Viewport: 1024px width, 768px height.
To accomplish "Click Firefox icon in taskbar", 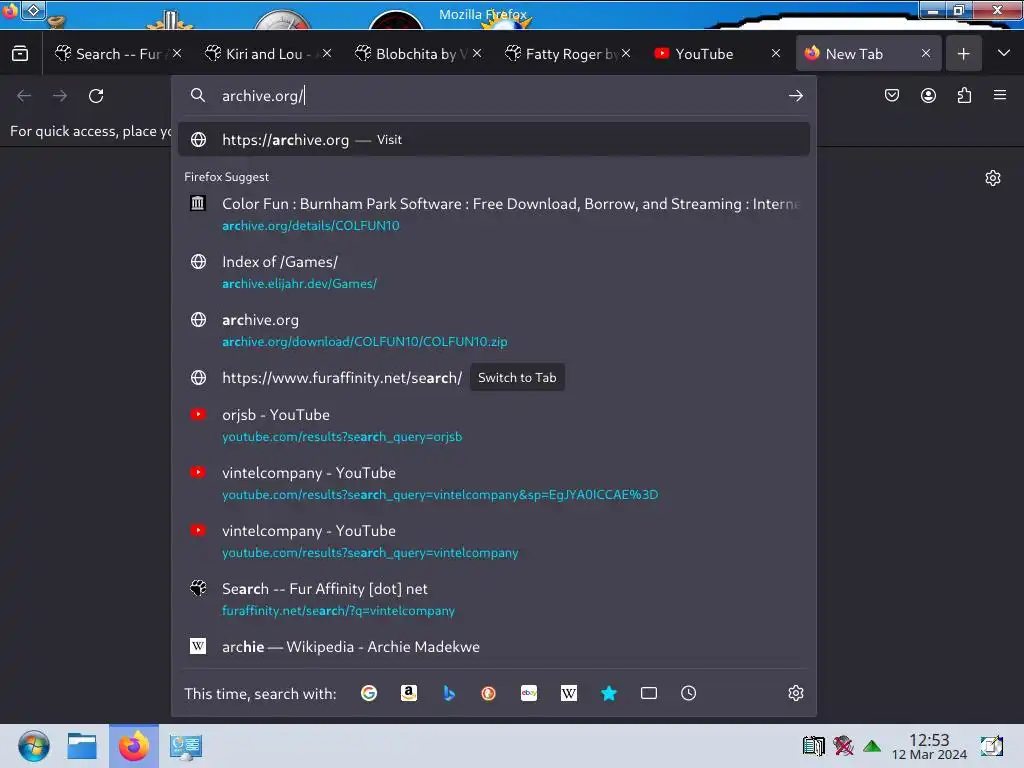I will click(134, 746).
